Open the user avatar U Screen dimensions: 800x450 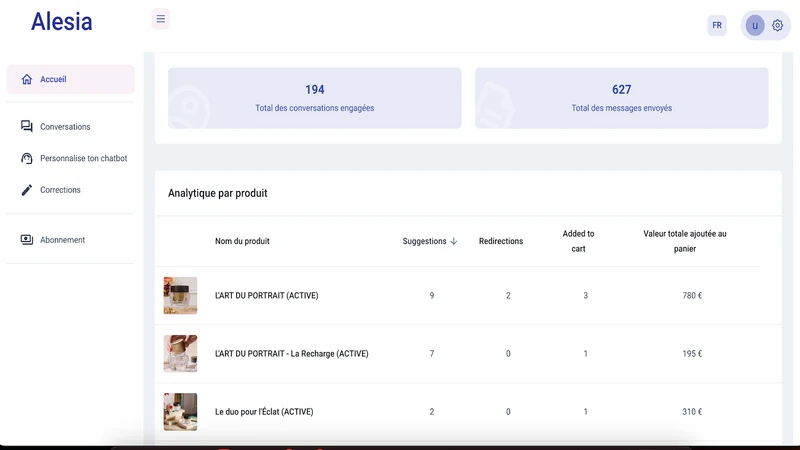pyautogui.click(x=755, y=26)
